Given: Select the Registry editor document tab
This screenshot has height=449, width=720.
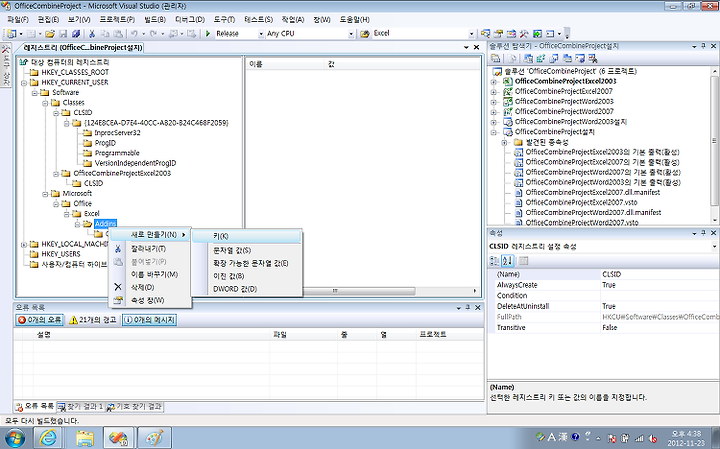Looking at the screenshot, I should click(83, 48).
